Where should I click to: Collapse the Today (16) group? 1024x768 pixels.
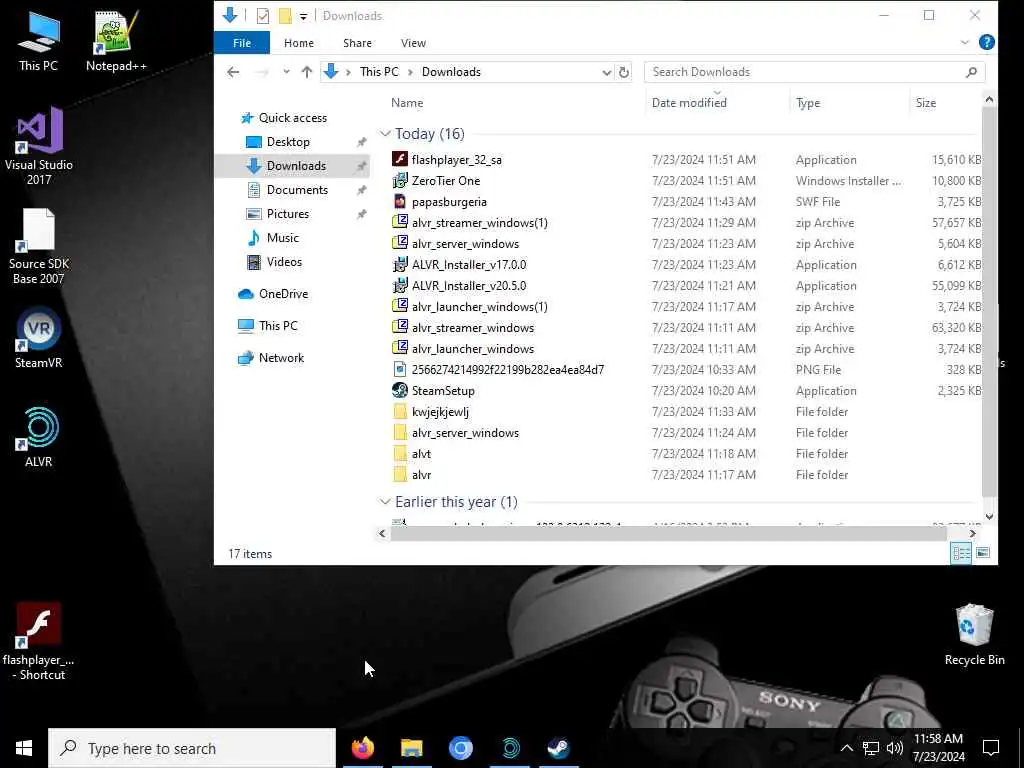point(385,133)
